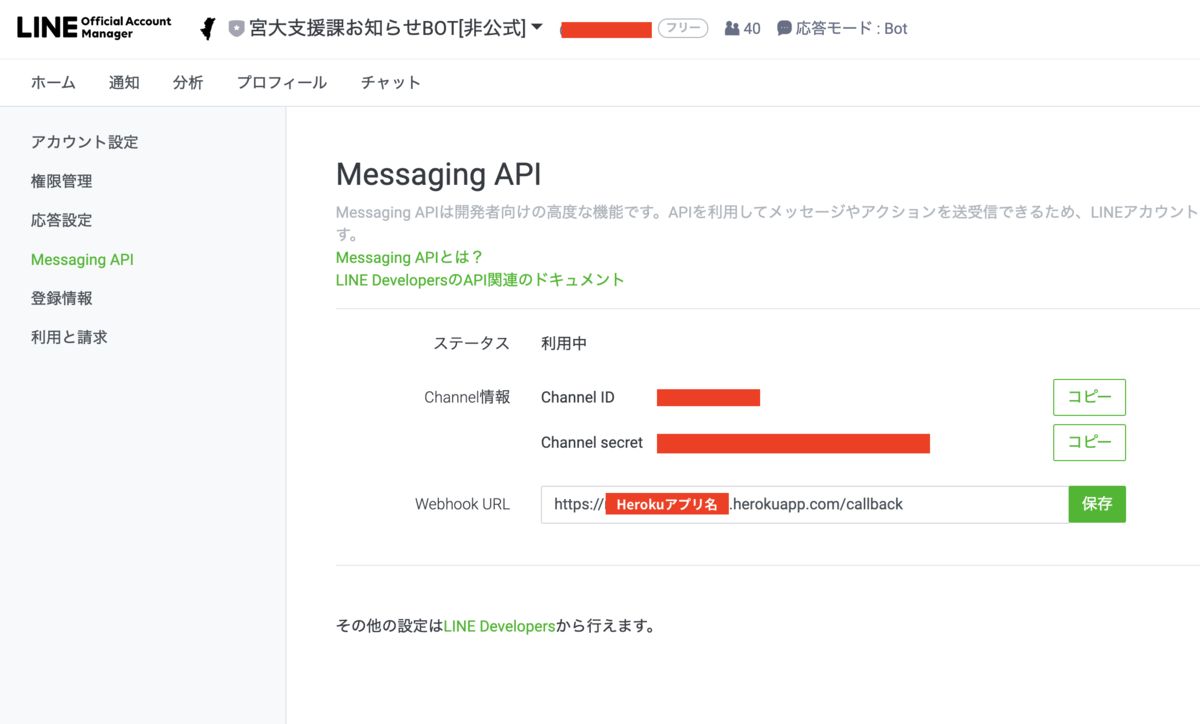Select 権限管理 in the sidebar
The width and height of the screenshot is (1200, 724).
coord(62,181)
